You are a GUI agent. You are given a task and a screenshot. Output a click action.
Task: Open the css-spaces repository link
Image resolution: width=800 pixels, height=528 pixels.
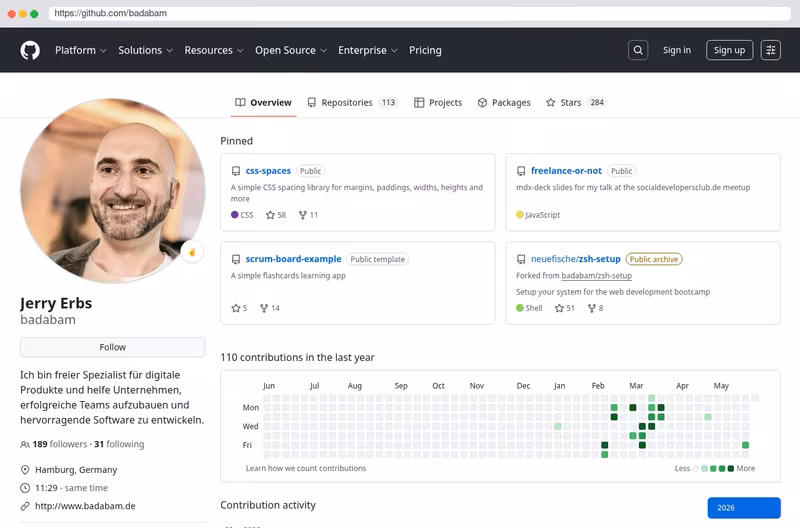268,171
